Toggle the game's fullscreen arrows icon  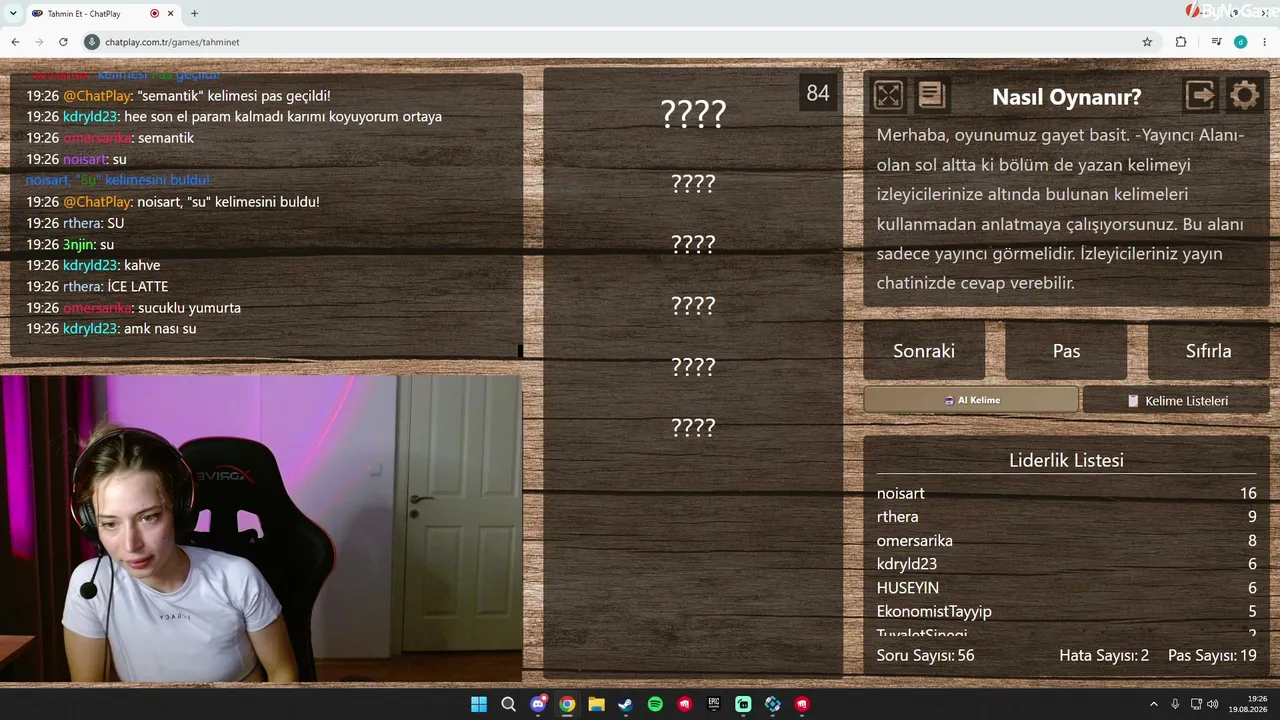888,95
